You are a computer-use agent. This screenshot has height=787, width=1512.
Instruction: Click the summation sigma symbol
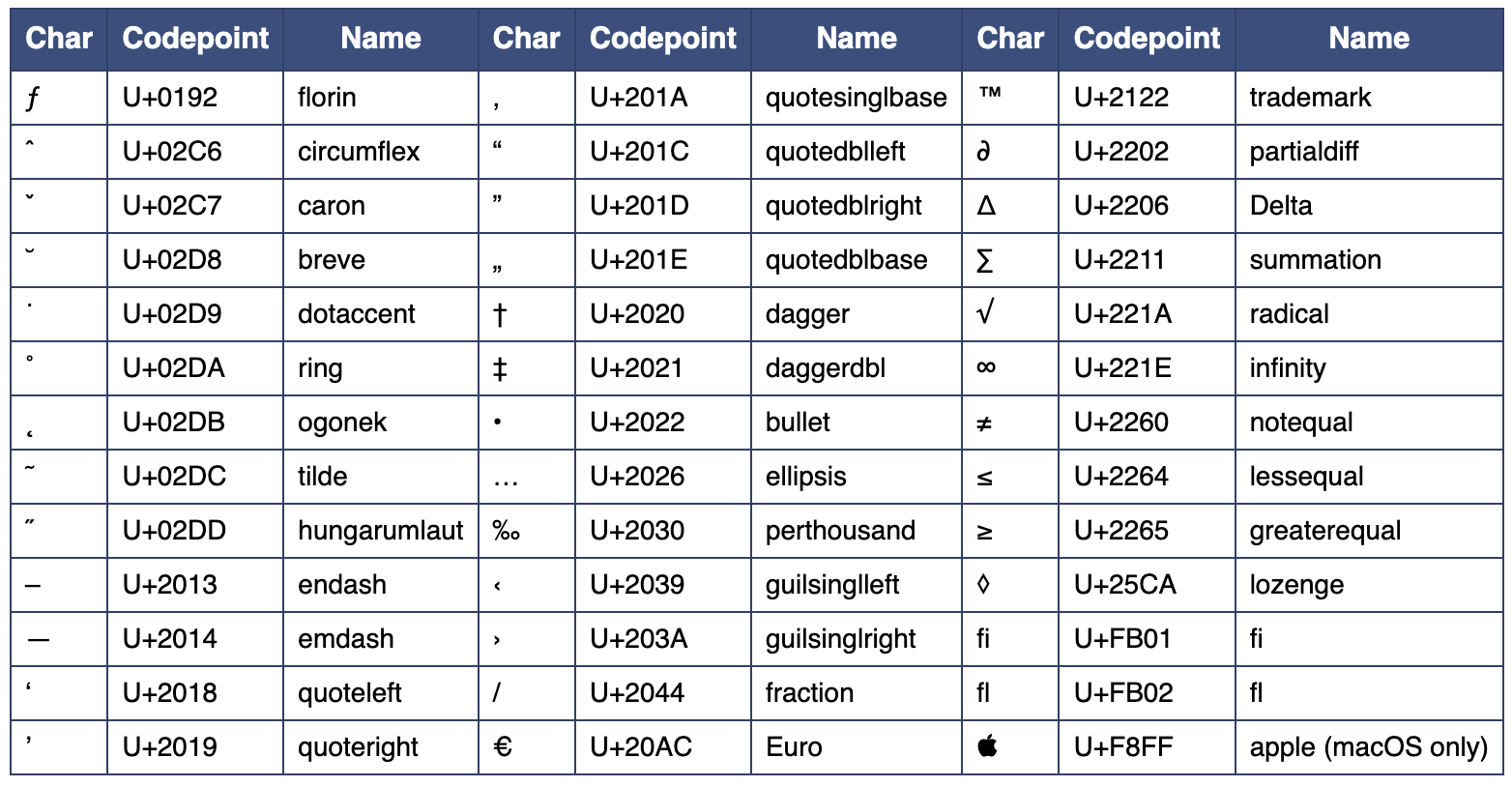985,260
